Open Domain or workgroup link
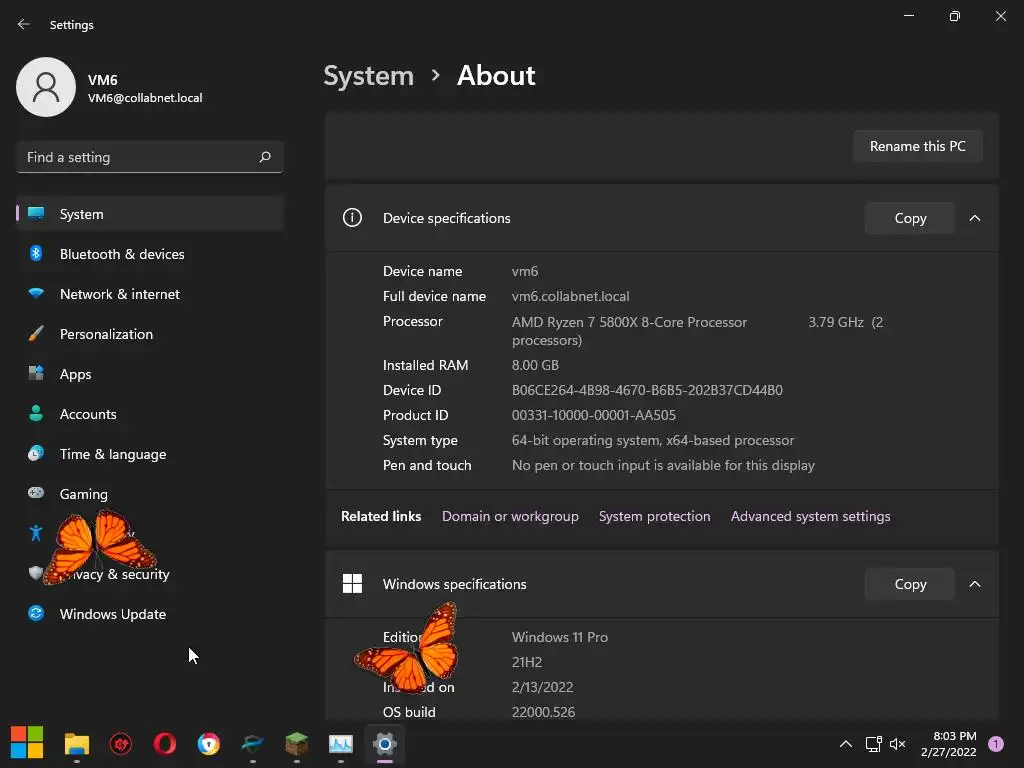Viewport: 1024px width, 768px height. point(510,517)
